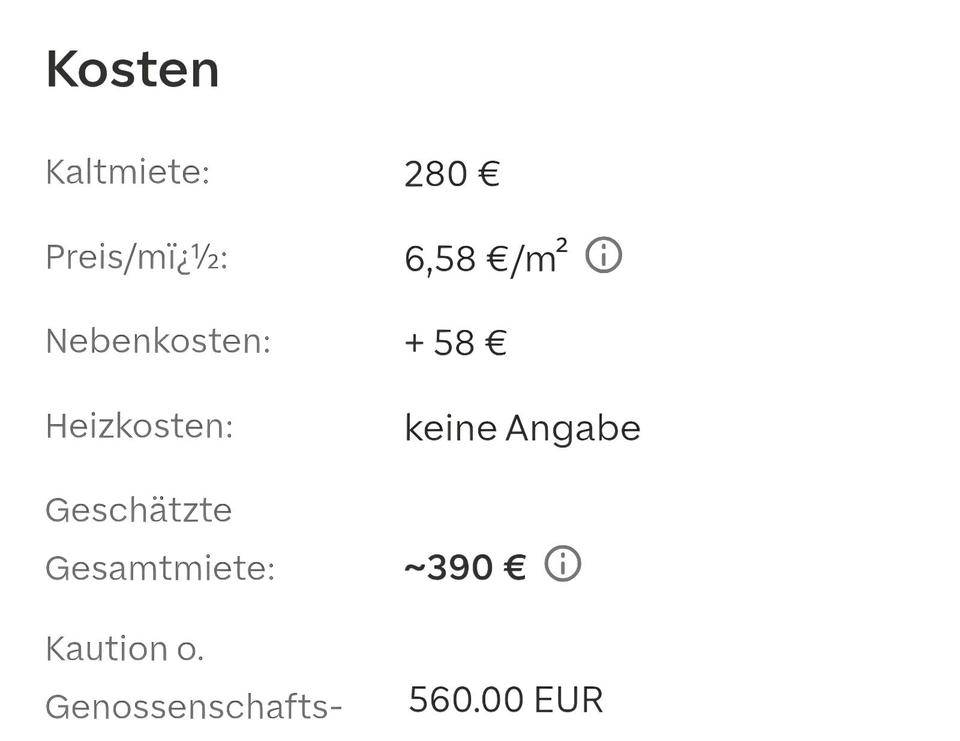Click the Kosten heading
This screenshot has width=960, height=741.
(132, 69)
